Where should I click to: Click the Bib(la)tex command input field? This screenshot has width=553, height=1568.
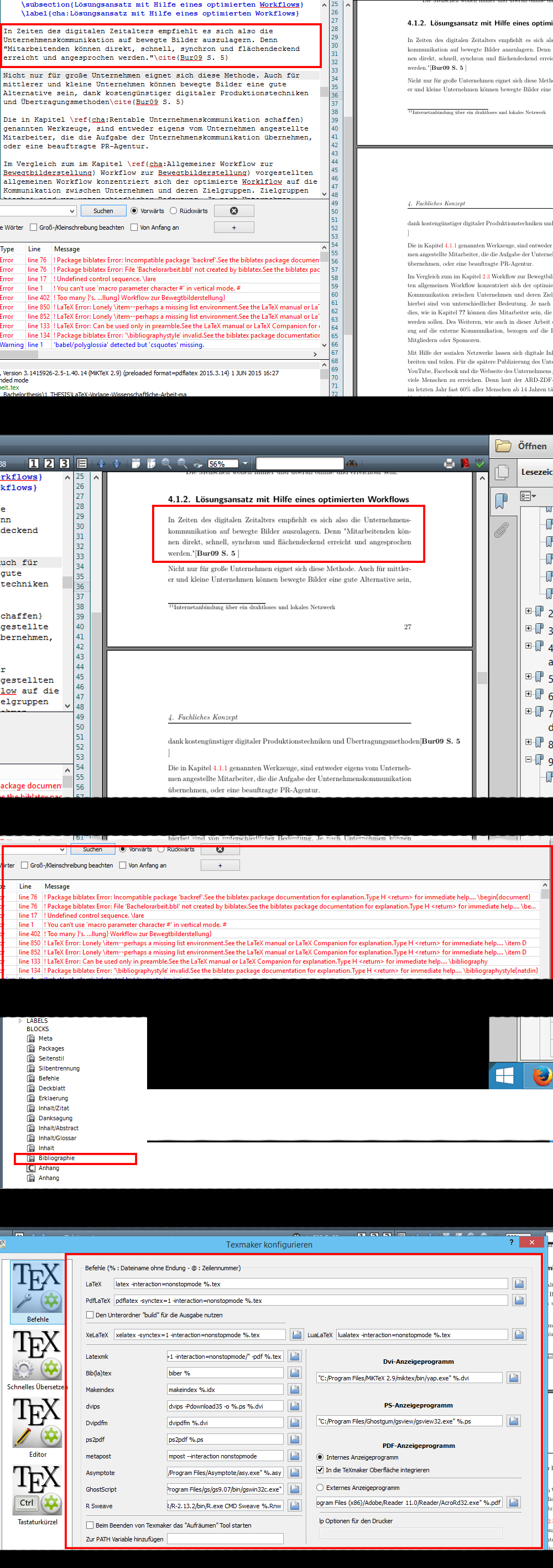tap(225, 1373)
